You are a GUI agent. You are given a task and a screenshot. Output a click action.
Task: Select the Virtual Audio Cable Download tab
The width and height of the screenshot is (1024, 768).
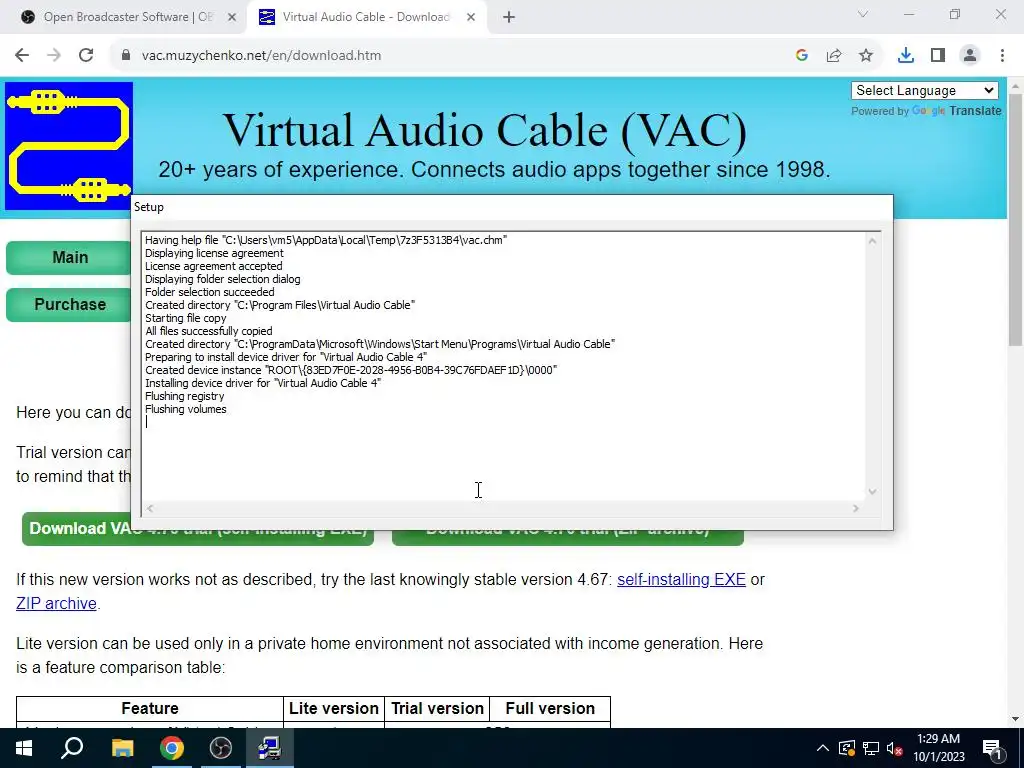[366, 18]
